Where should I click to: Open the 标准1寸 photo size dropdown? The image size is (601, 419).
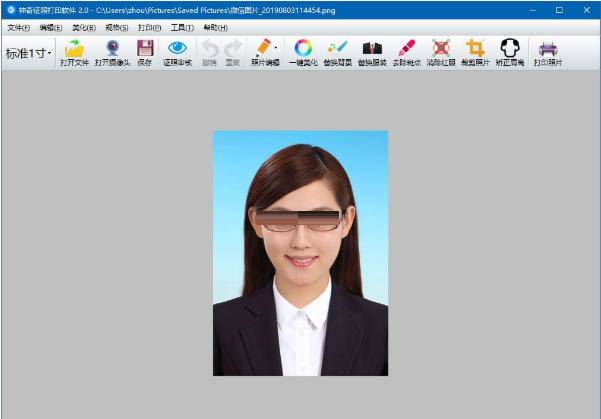pyautogui.click(x=28, y=52)
